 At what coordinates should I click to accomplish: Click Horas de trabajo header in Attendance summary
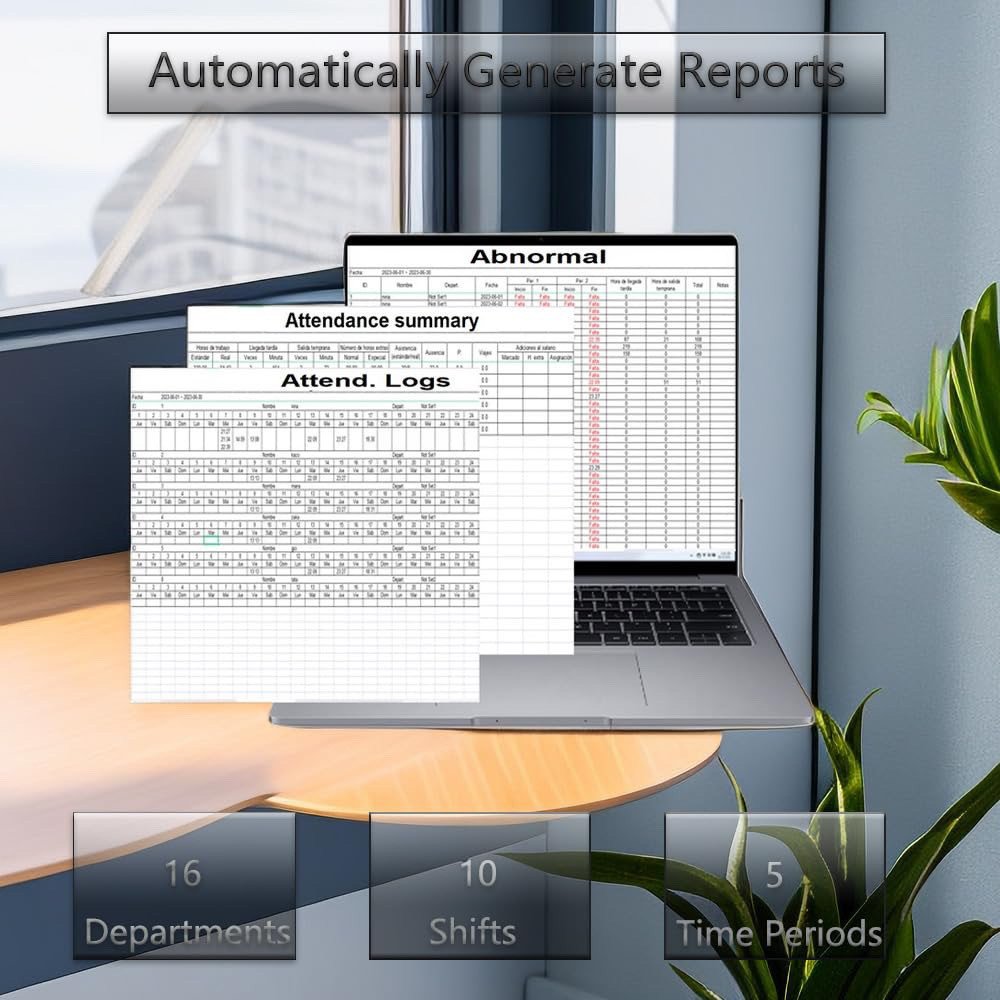(x=211, y=346)
